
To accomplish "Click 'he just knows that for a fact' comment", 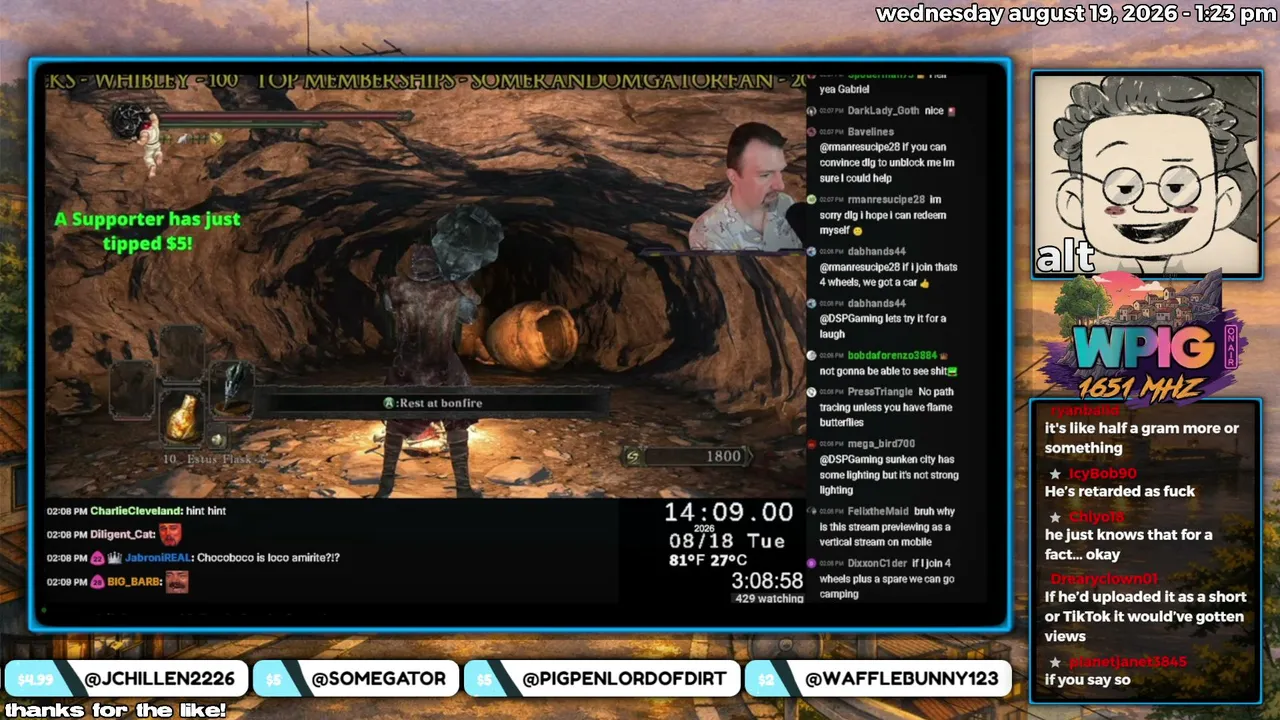I will [1128, 544].
